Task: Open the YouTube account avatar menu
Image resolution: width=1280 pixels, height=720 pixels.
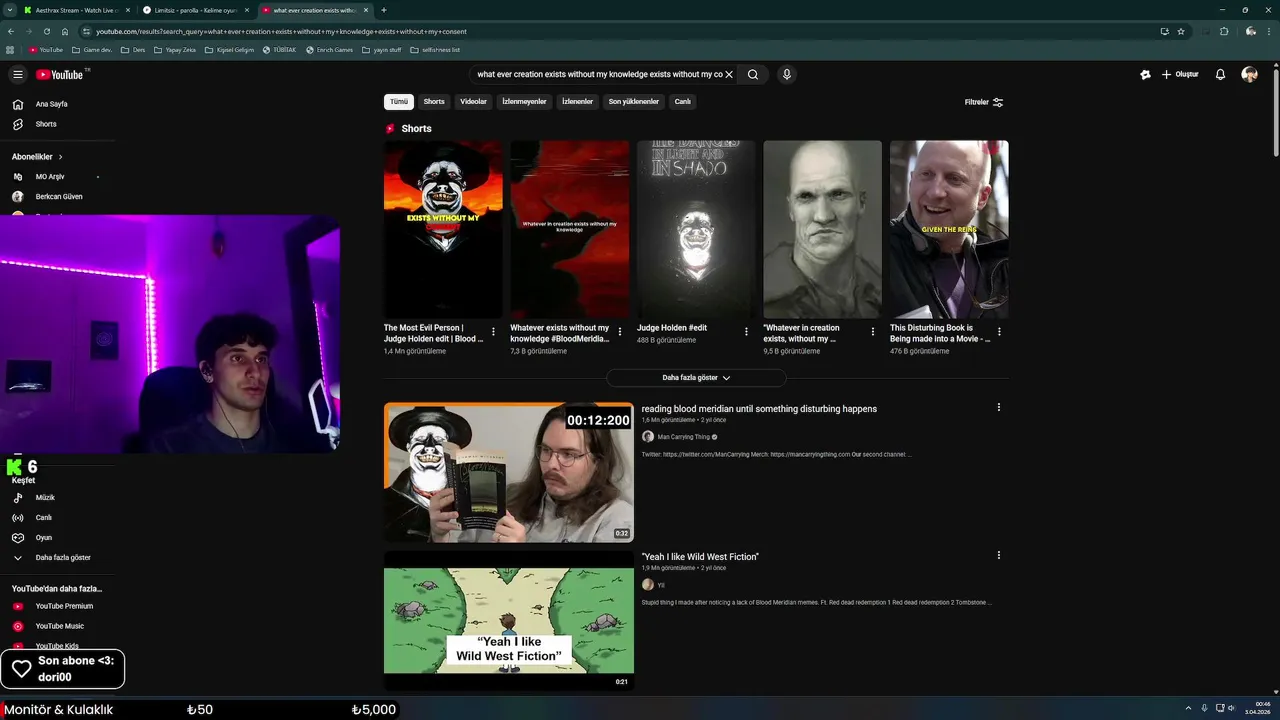Action: pyautogui.click(x=1249, y=74)
